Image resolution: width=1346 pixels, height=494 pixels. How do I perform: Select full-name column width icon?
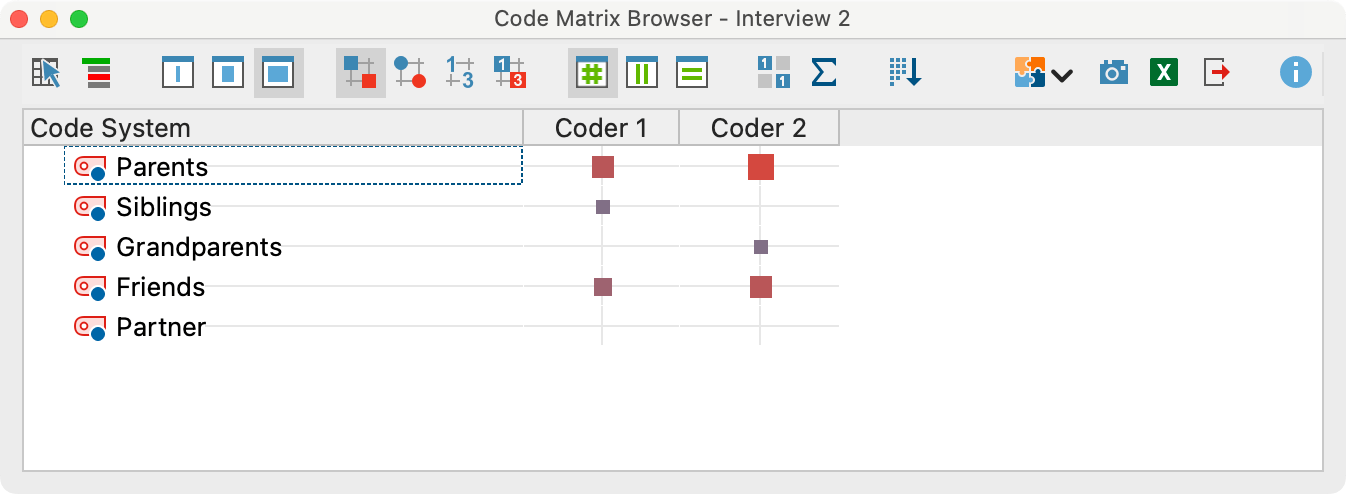point(278,73)
